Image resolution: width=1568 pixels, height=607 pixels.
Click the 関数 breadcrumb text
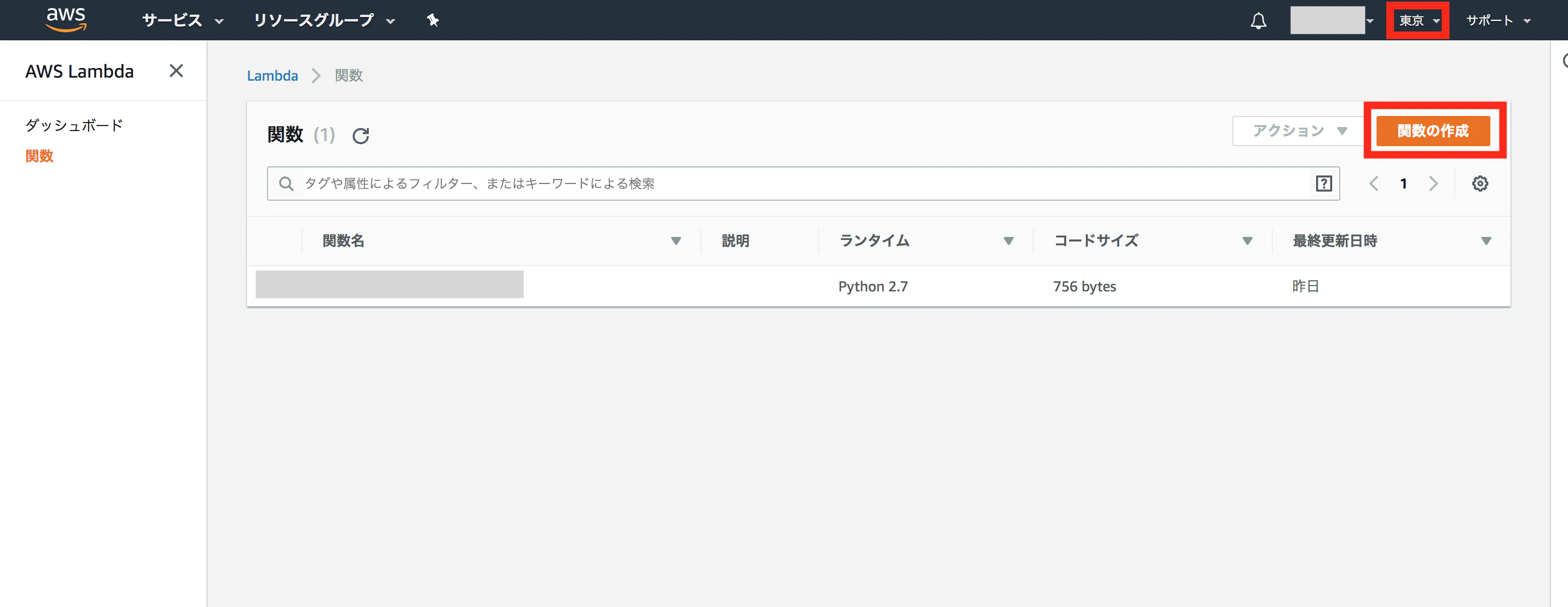[349, 76]
